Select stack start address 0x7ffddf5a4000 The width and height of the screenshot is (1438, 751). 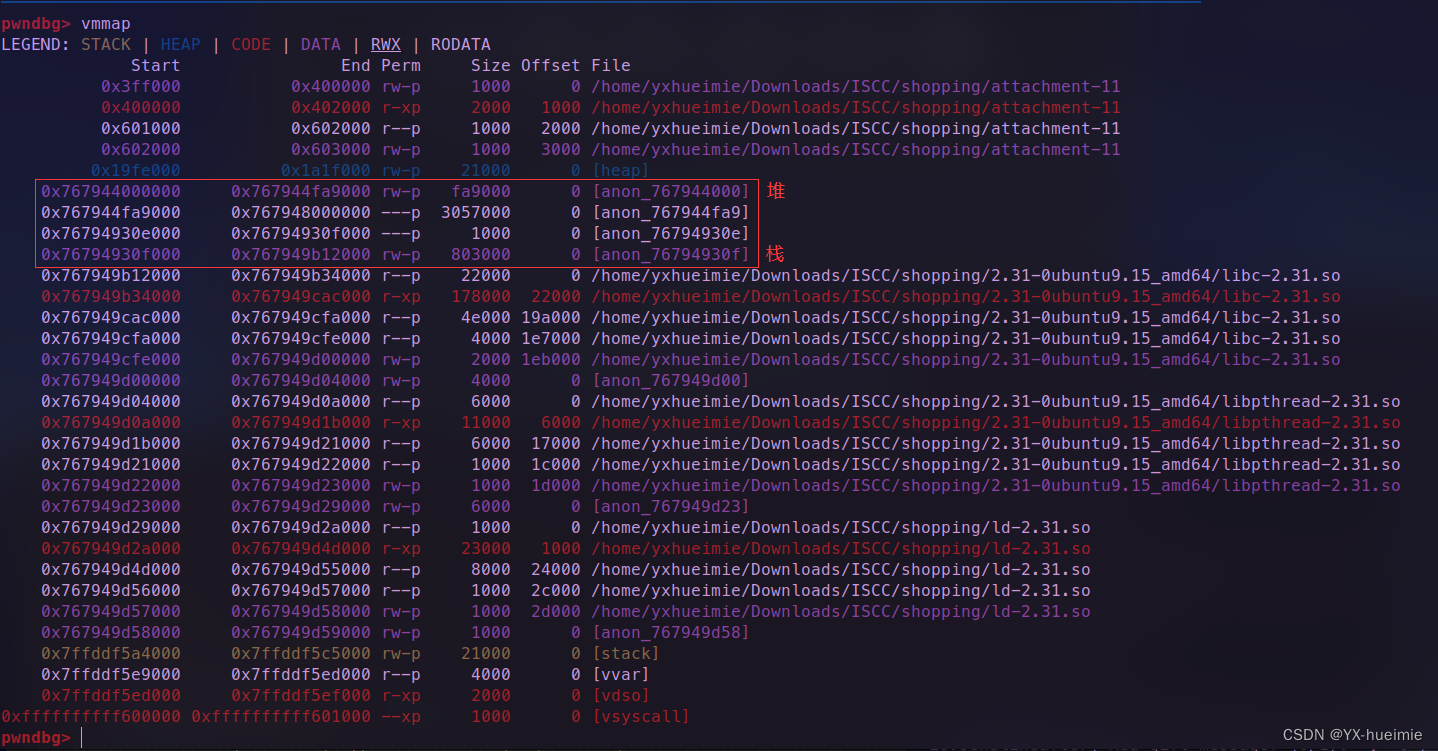111,653
